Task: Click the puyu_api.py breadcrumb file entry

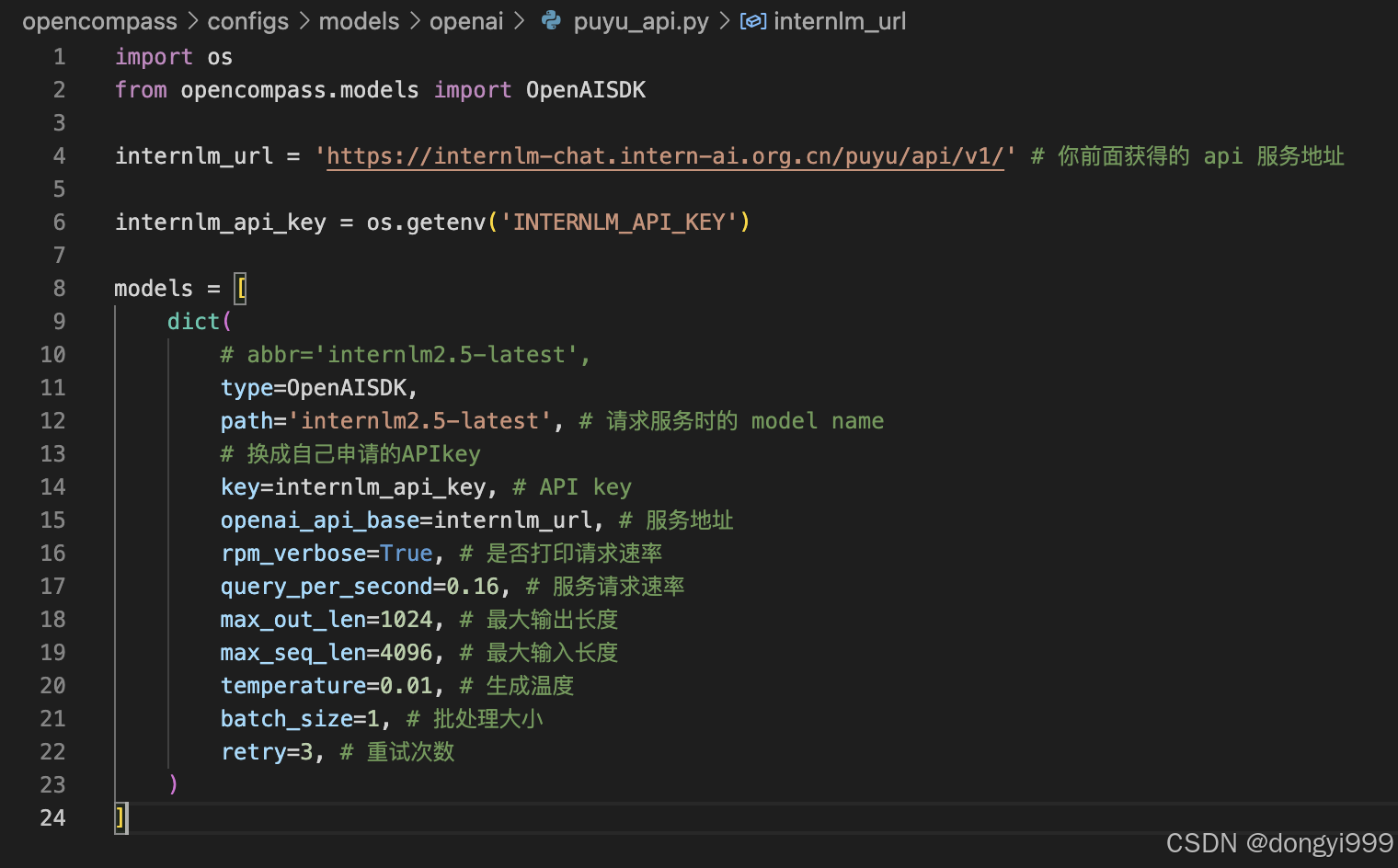Action: [640, 21]
